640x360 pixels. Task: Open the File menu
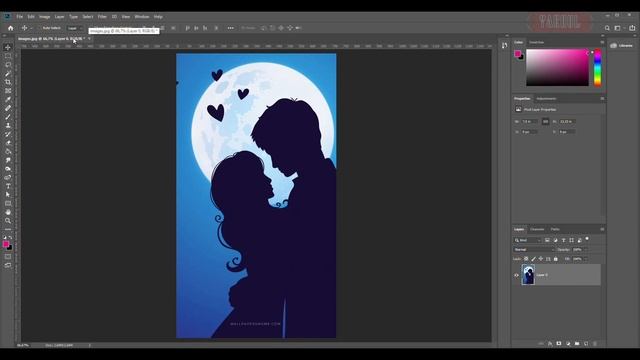point(20,17)
